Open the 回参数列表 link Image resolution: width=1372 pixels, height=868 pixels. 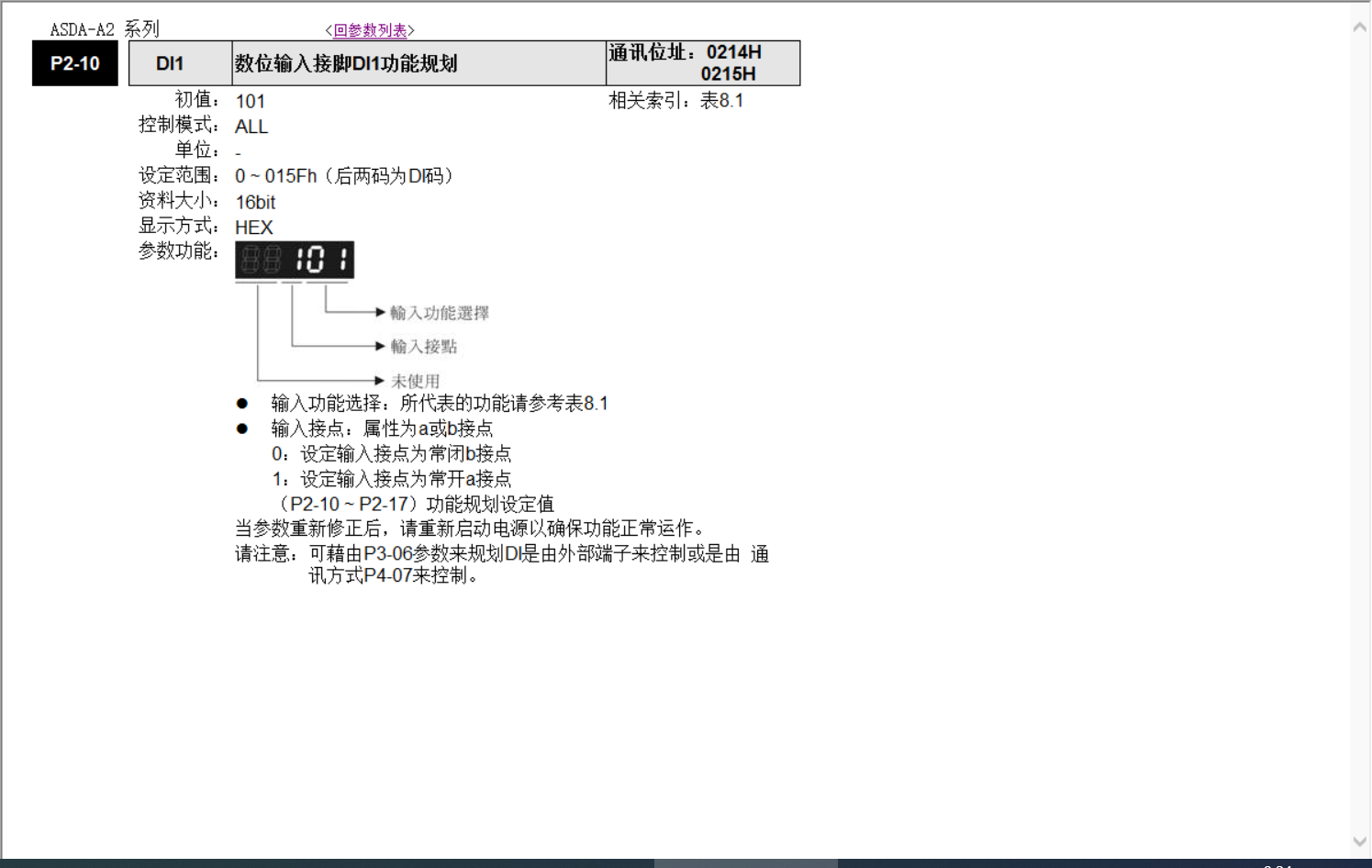point(370,30)
